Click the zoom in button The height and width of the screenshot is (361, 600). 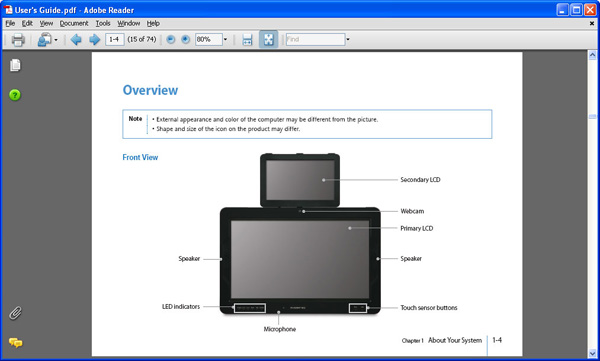click(x=186, y=39)
